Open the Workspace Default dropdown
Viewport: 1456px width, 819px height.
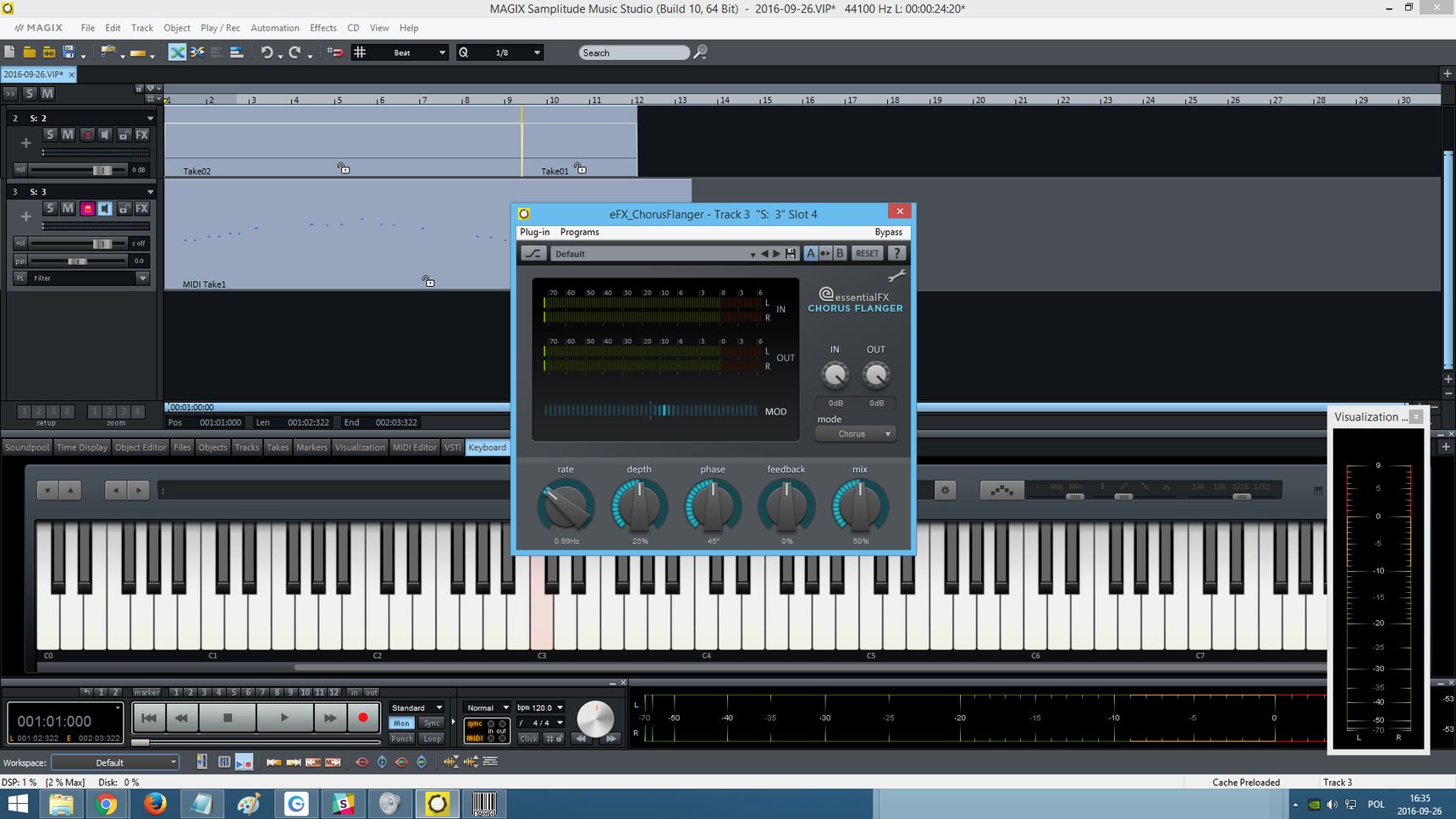(115, 762)
